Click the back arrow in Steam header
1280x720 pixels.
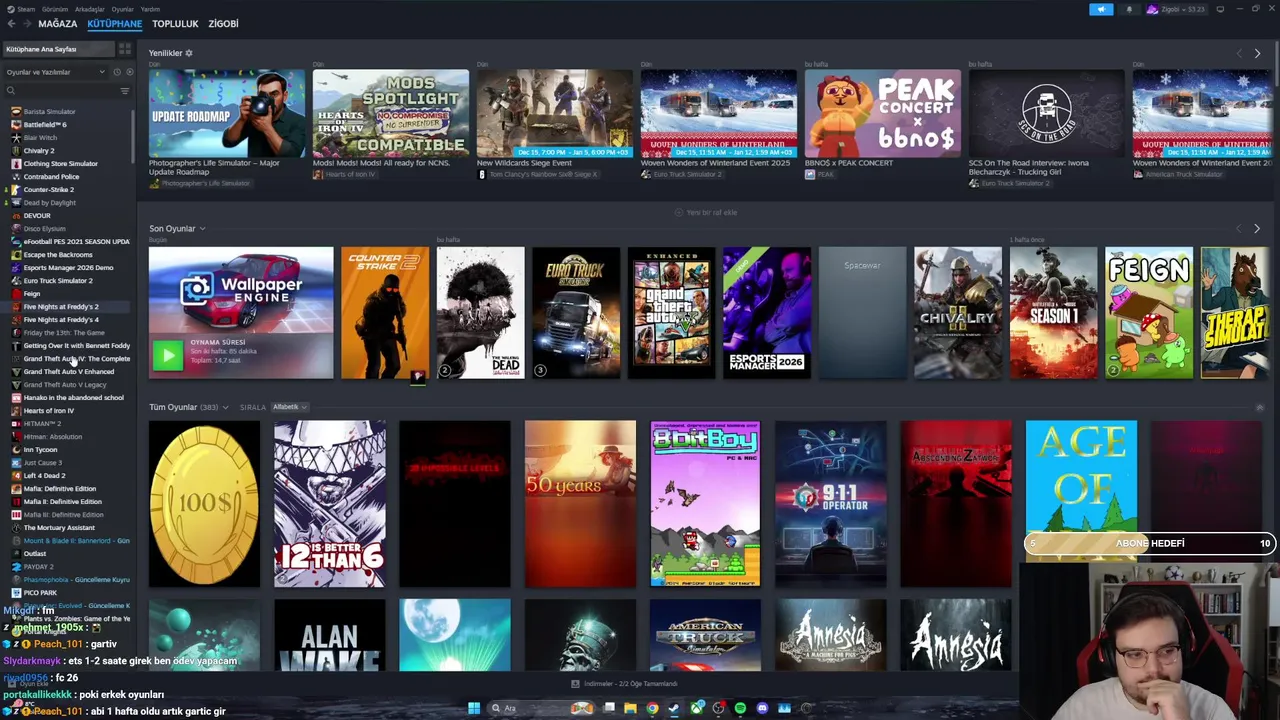(11, 24)
